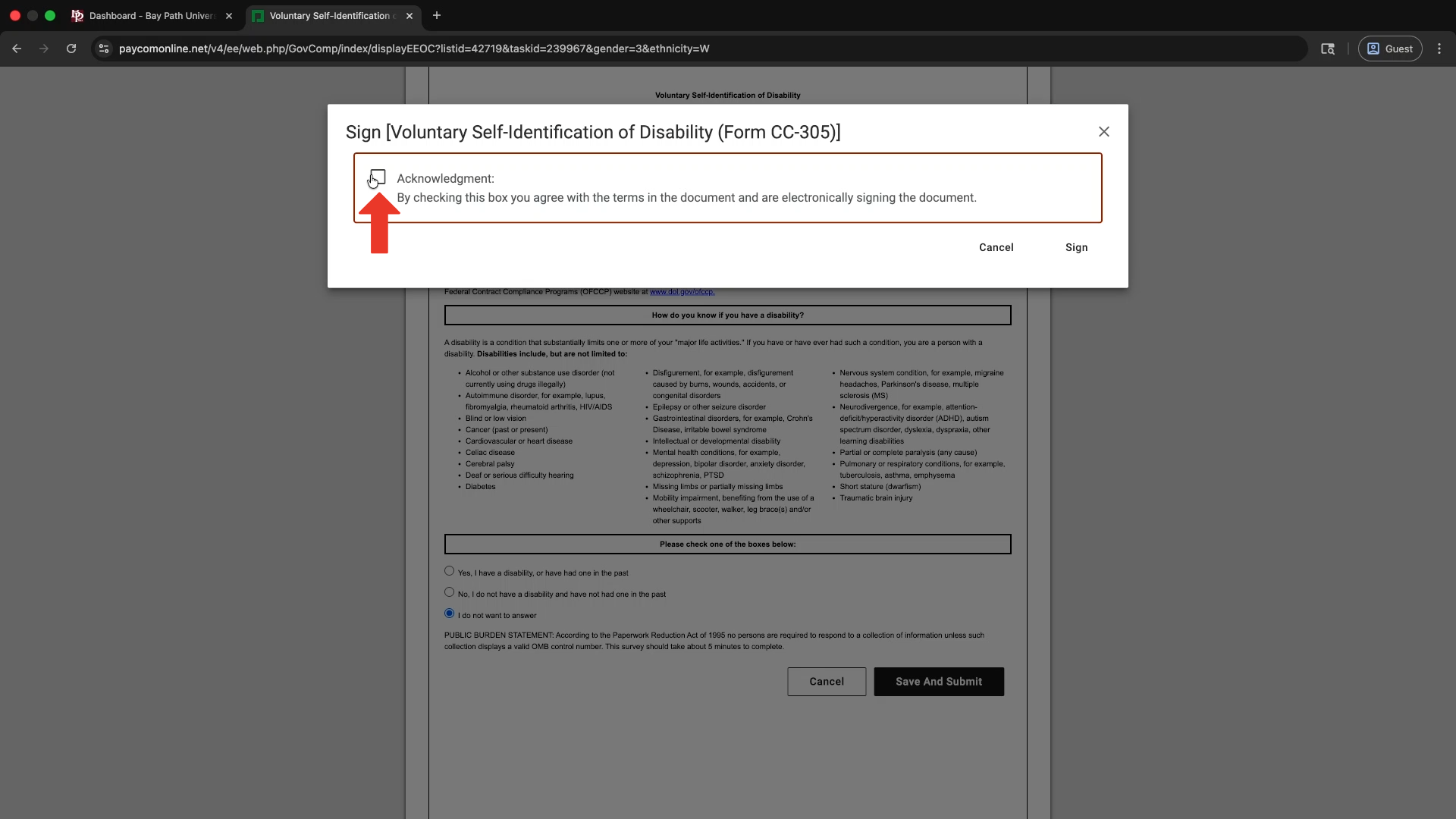Close the Sign dialog with X
Screen dimensions: 1456x819
[x=1103, y=132]
